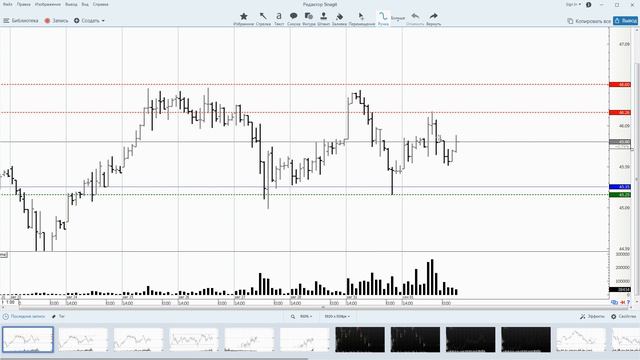Click the tray's horizontal scrollbar at the bottom
Viewport: 640px width, 360px height.
[x=154, y=358]
